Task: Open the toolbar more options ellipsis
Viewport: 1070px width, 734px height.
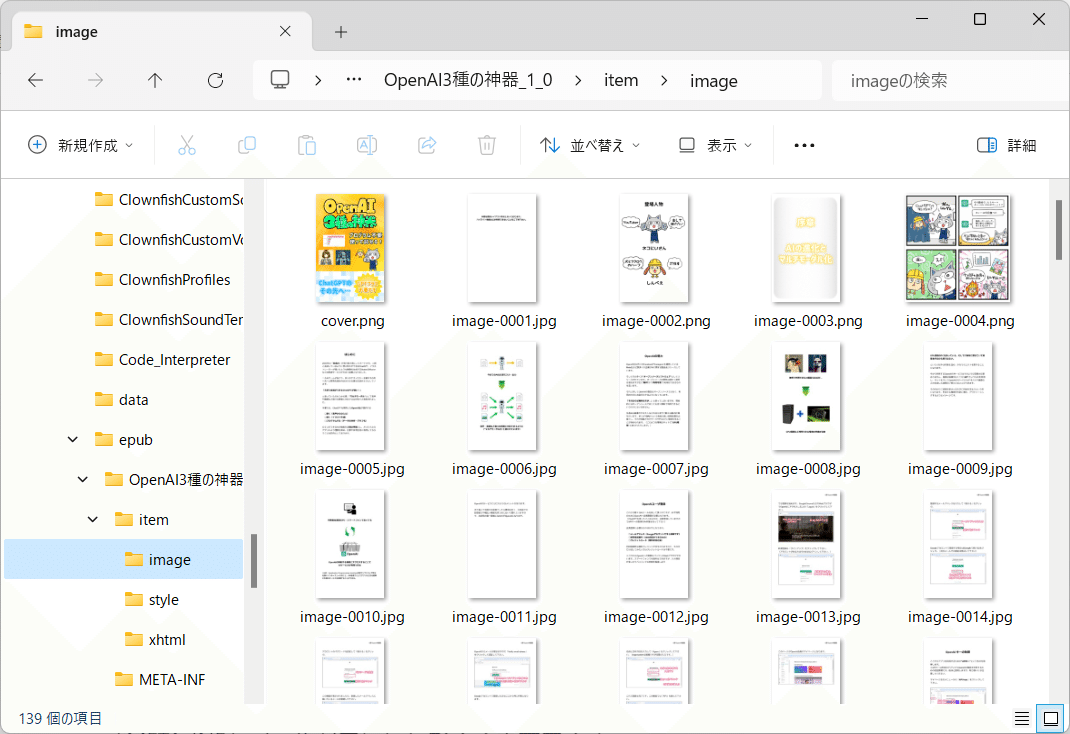Action: (x=805, y=145)
